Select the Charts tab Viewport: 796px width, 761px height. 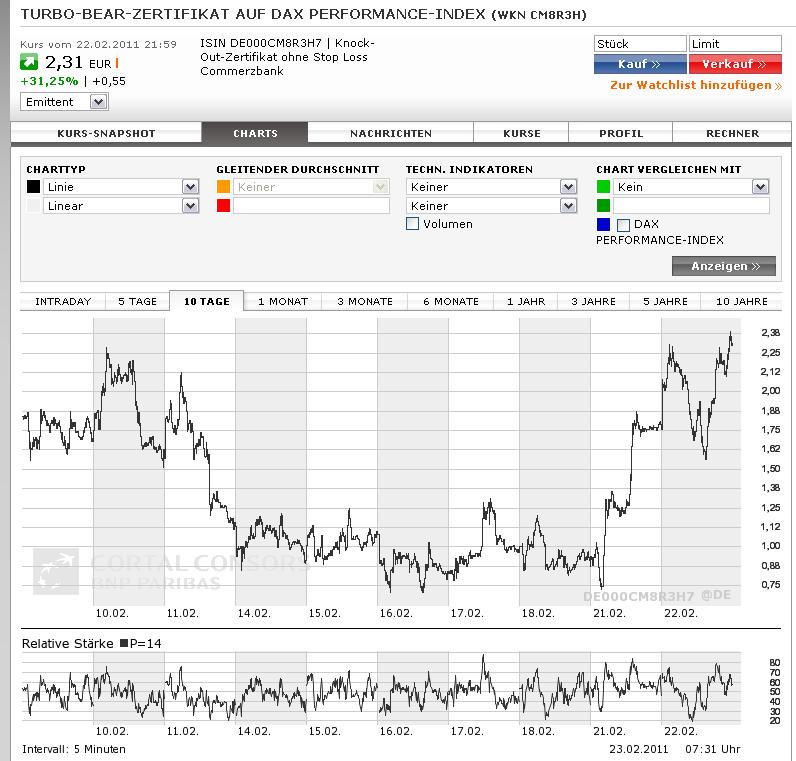(x=255, y=134)
